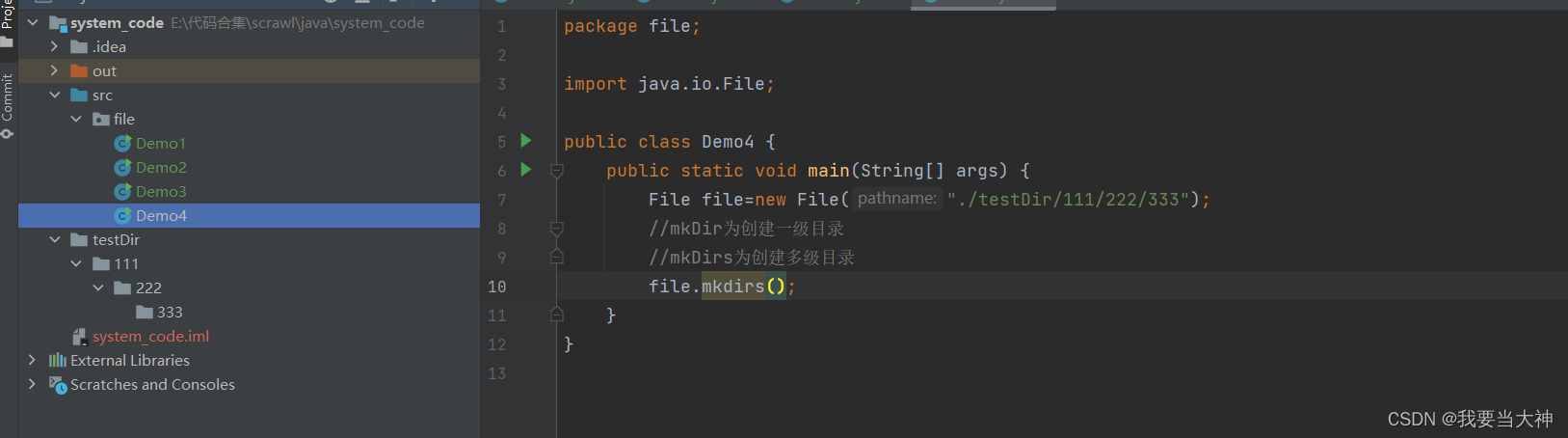Click the system_code.iml file icon
The width and height of the screenshot is (1568, 438).
coord(80,336)
